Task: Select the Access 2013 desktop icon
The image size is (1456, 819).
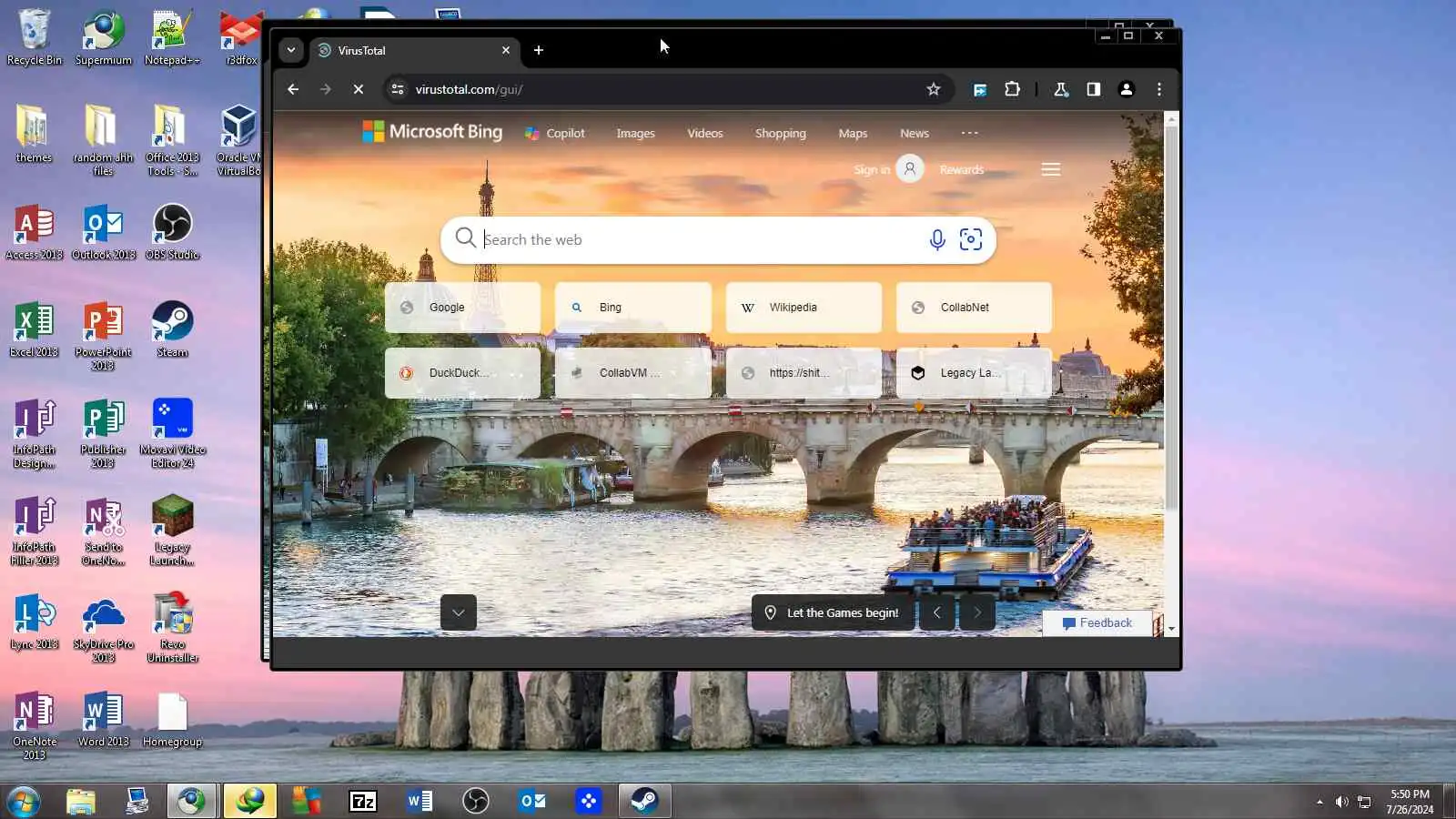Action: (x=34, y=233)
